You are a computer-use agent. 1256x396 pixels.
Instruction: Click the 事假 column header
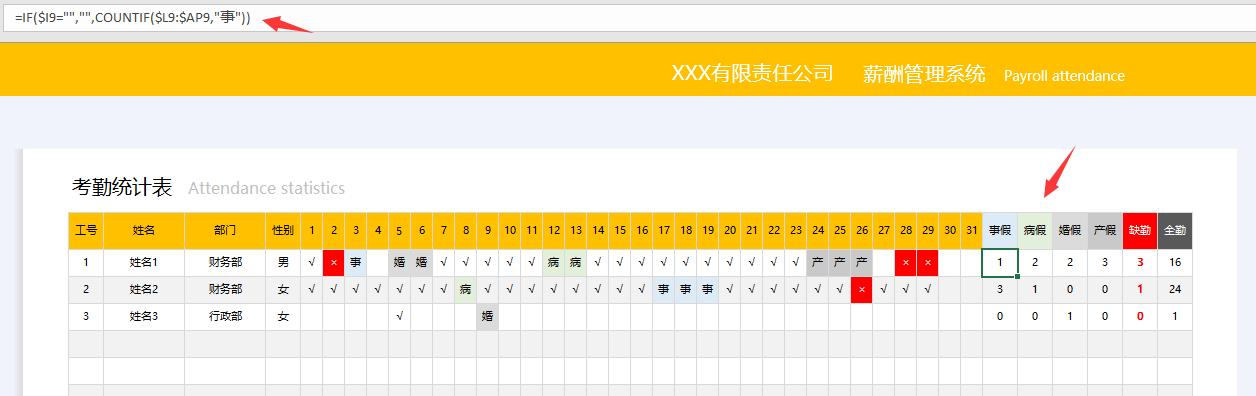click(1000, 230)
